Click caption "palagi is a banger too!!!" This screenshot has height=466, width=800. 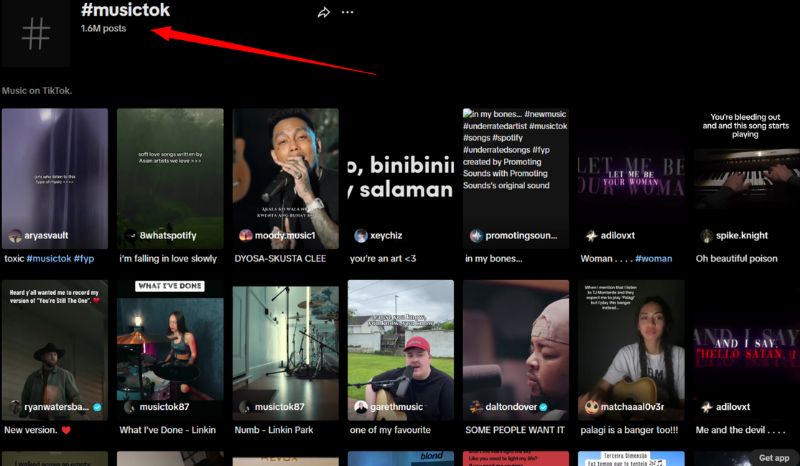click(x=629, y=430)
